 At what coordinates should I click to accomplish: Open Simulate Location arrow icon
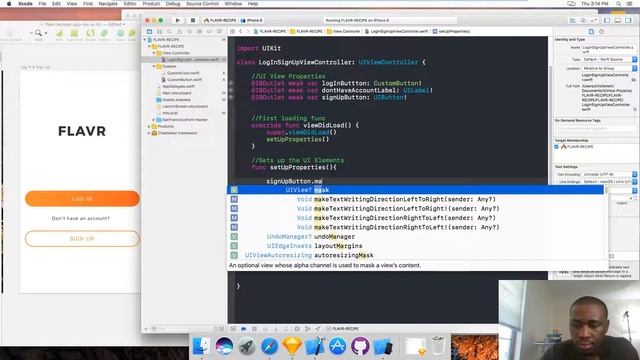[x=318, y=329]
